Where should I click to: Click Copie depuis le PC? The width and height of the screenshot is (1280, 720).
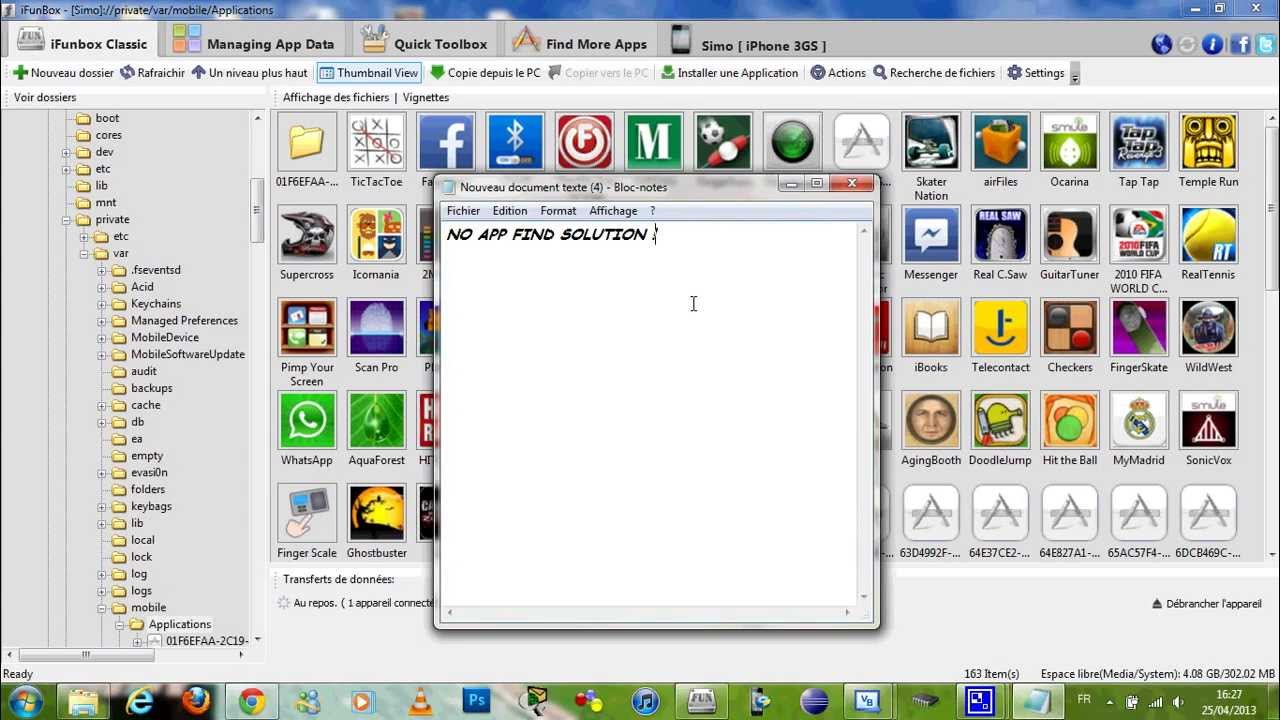[x=485, y=73]
